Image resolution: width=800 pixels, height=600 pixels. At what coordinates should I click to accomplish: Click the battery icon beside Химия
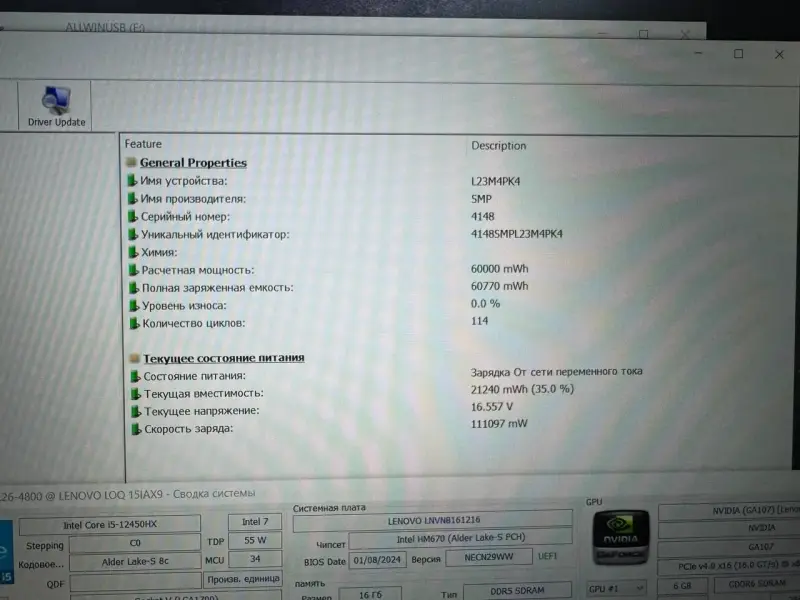133,252
